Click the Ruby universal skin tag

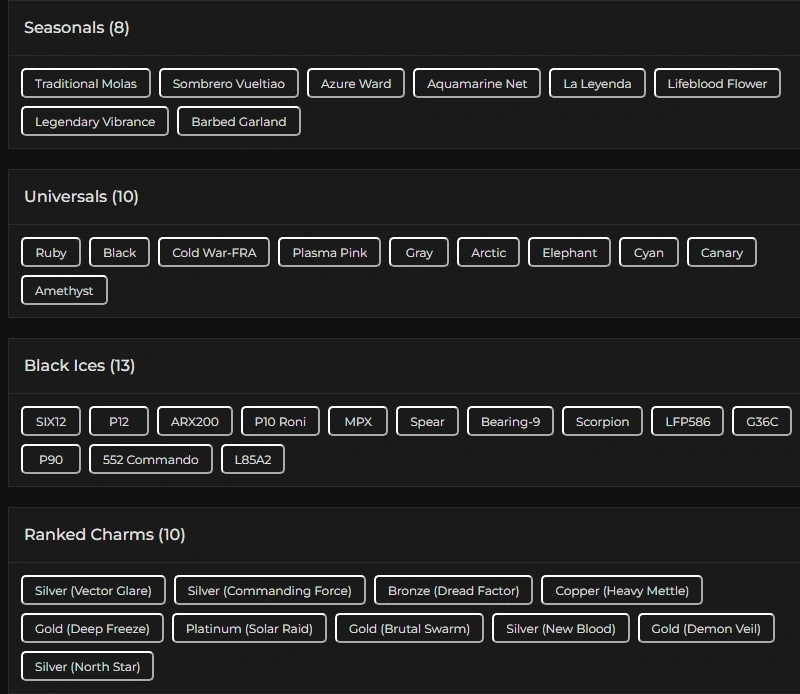click(51, 252)
